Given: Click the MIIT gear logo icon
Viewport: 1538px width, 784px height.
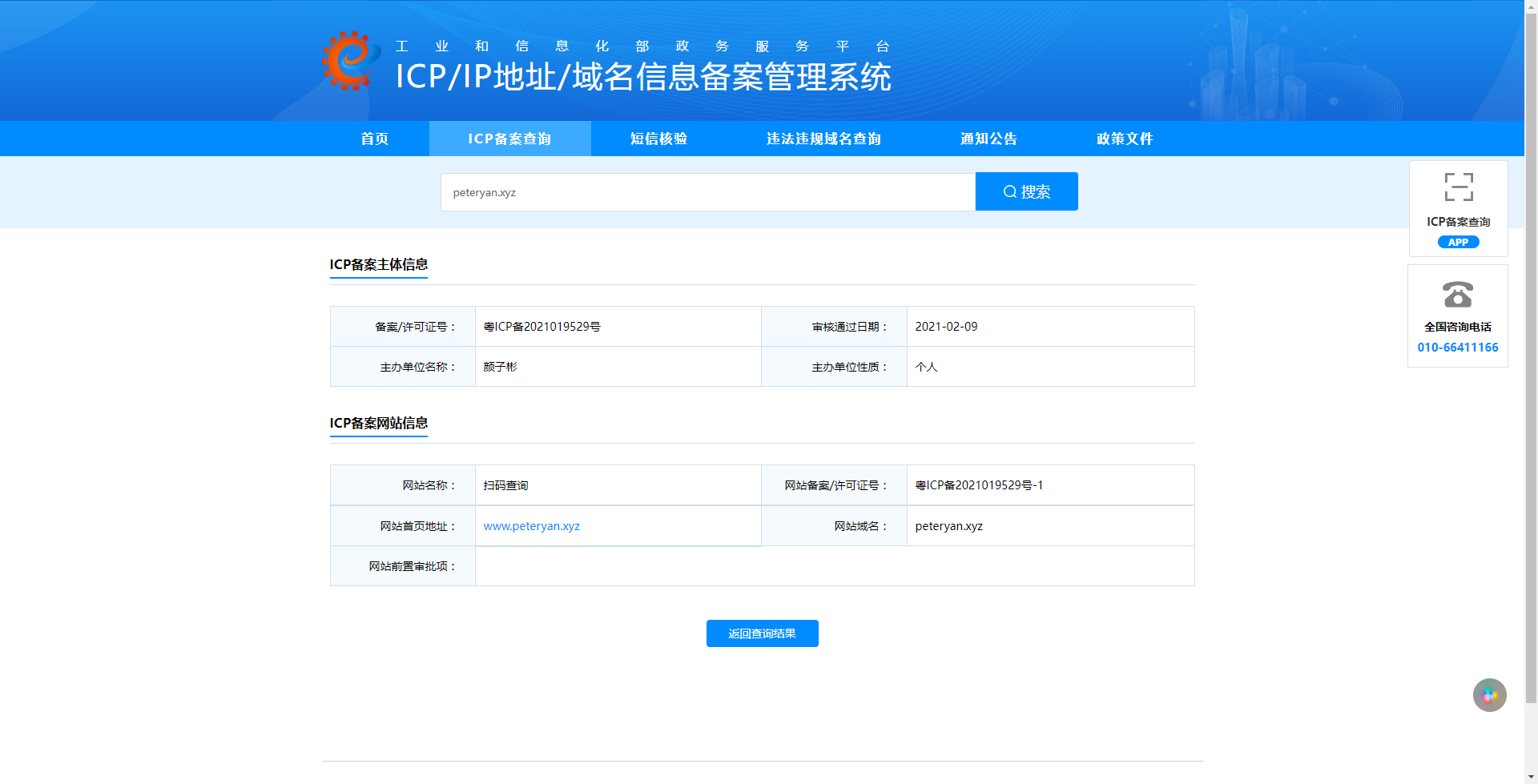Looking at the screenshot, I should (351, 61).
